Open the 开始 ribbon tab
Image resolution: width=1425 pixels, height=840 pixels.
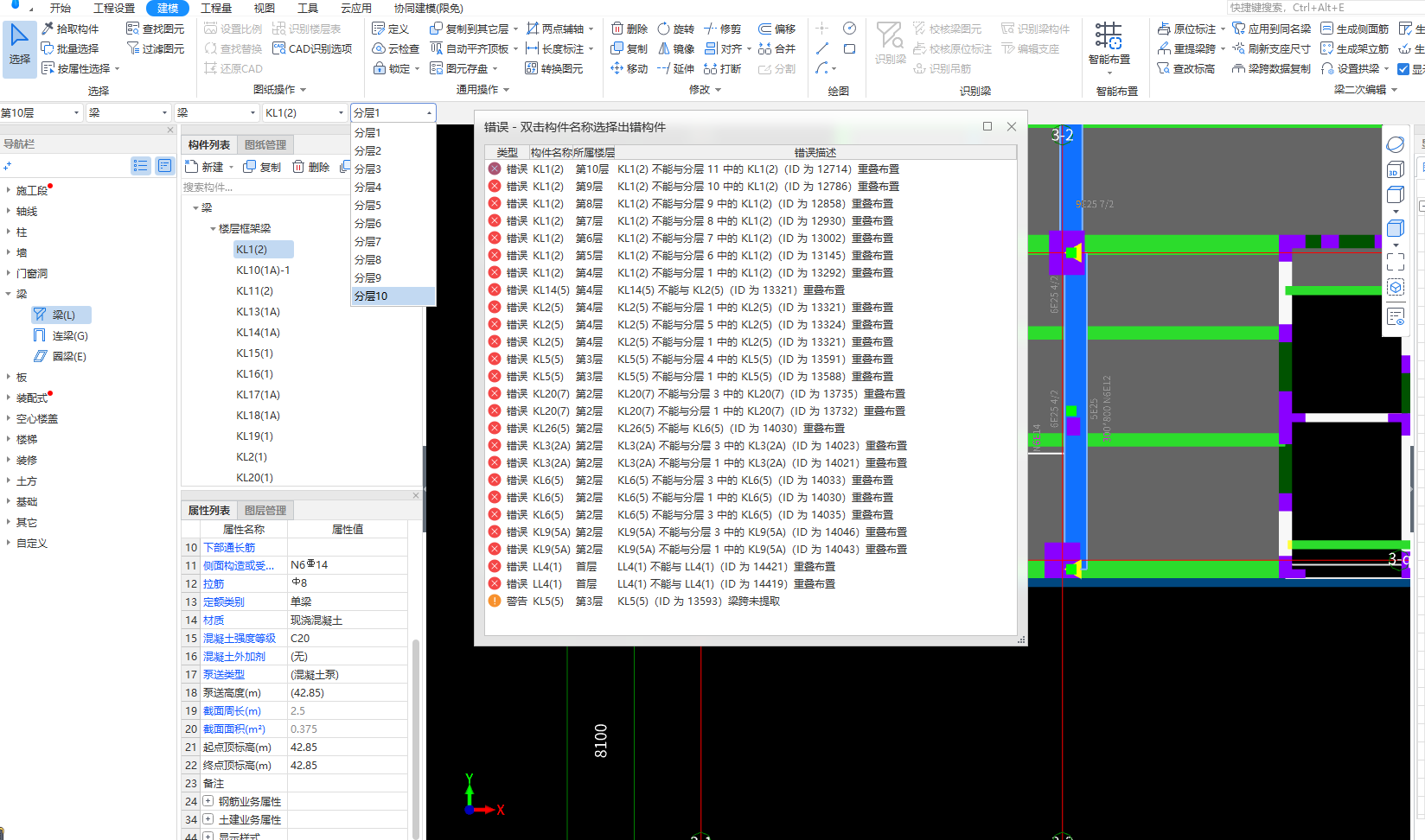point(60,8)
